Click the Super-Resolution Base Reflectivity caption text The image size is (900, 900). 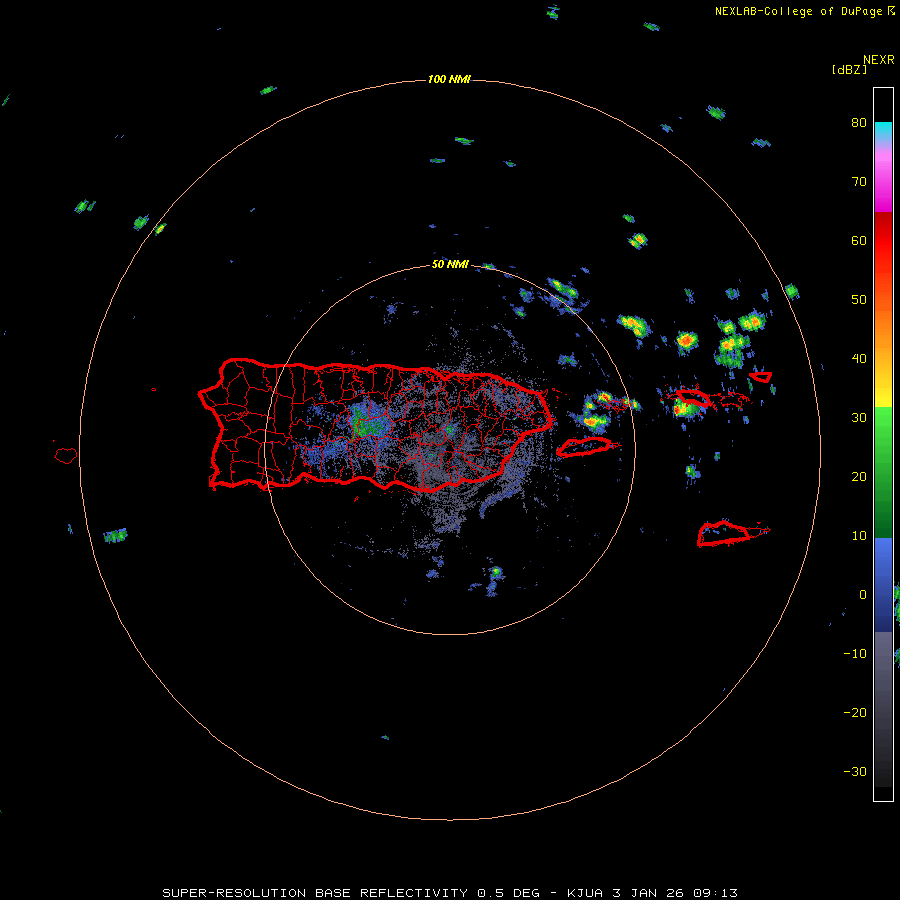pos(449,893)
